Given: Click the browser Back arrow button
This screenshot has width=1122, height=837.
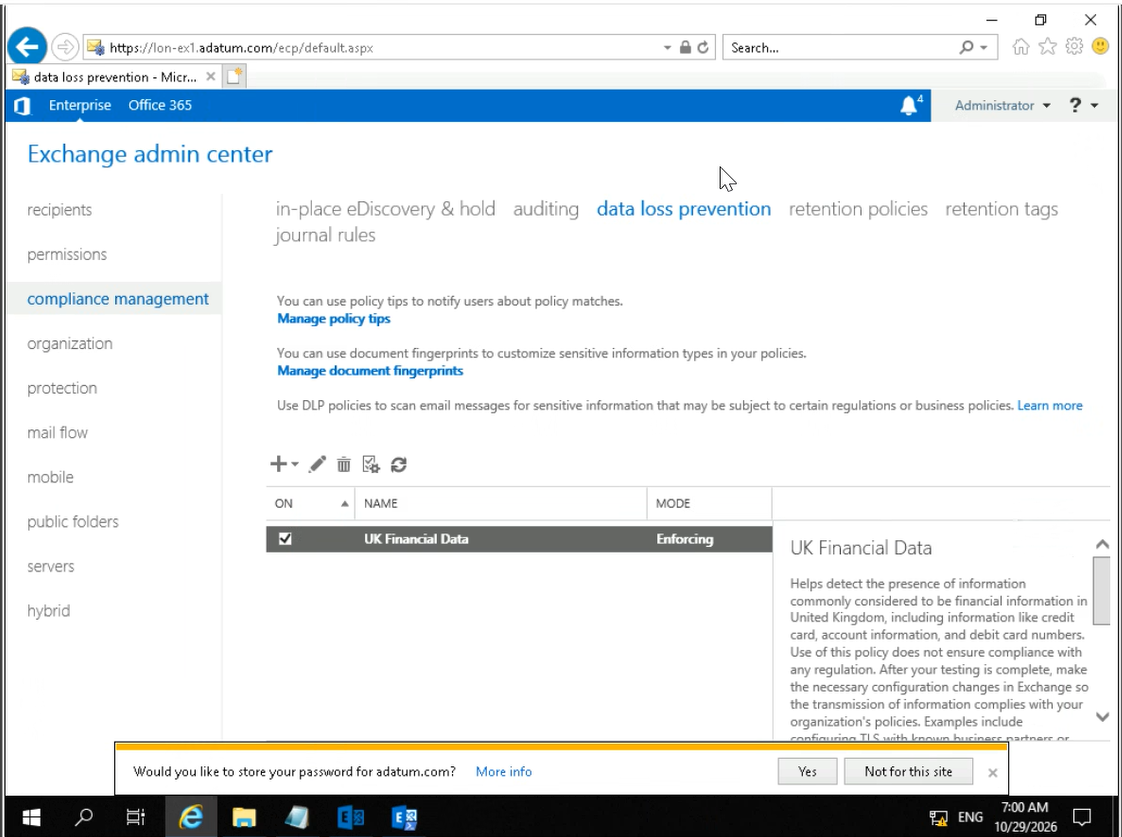Looking at the screenshot, I should pos(26,47).
